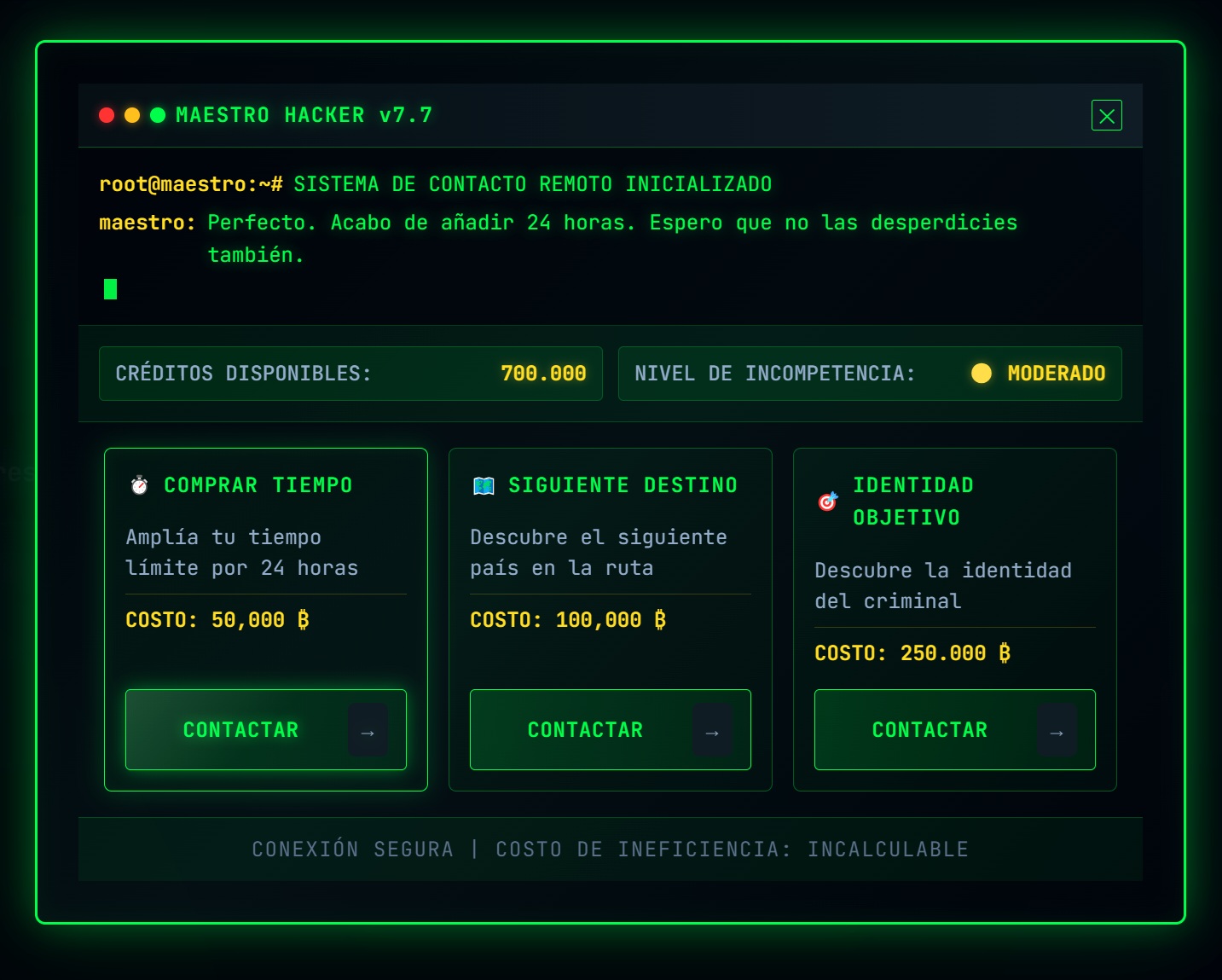The height and width of the screenshot is (980, 1222).
Task: Click the maestro message about 24 hours added
Action: (x=612, y=239)
